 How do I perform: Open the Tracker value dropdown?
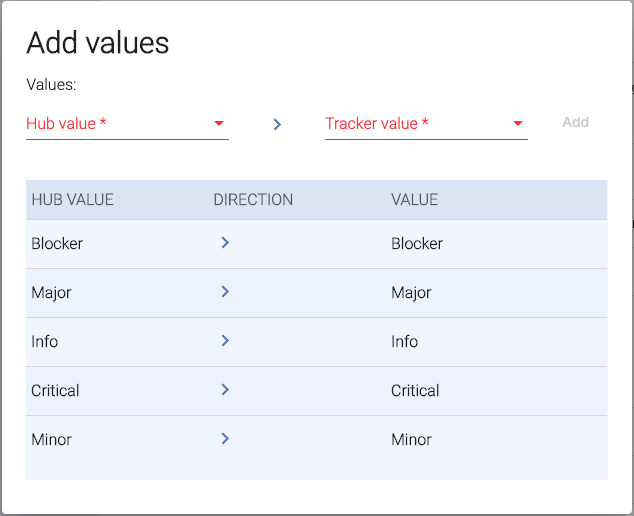(x=426, y=124)
